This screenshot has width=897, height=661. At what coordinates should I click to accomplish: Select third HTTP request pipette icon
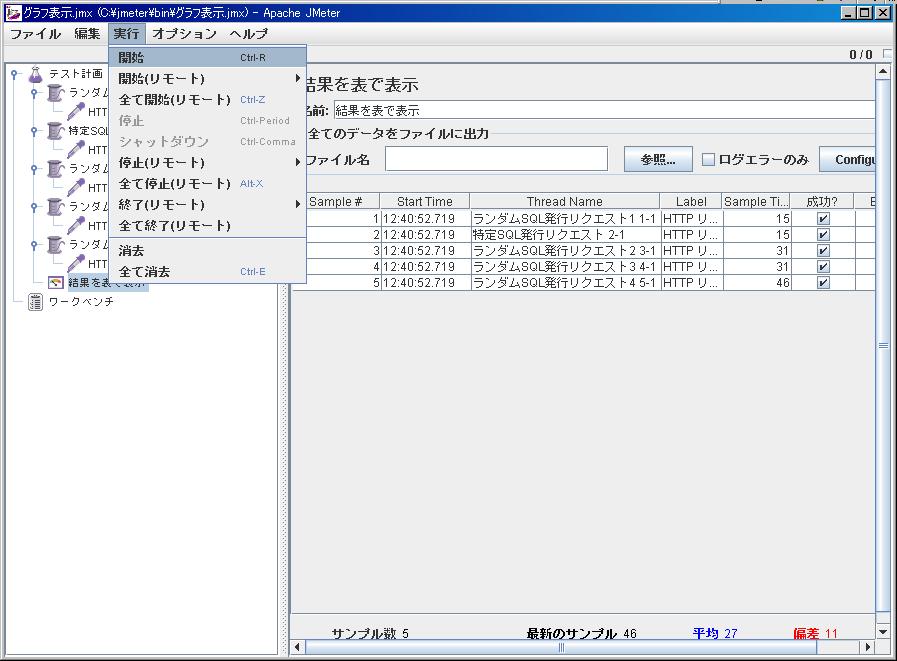click(76, 188)
